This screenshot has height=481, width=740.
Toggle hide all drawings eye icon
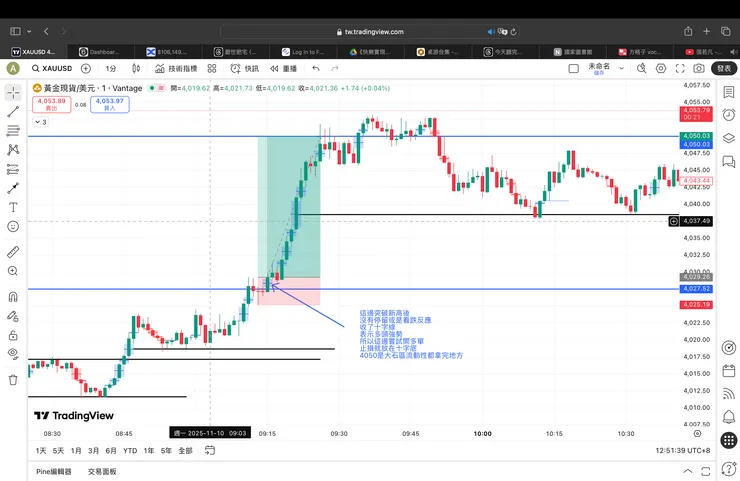click(13, 354)
